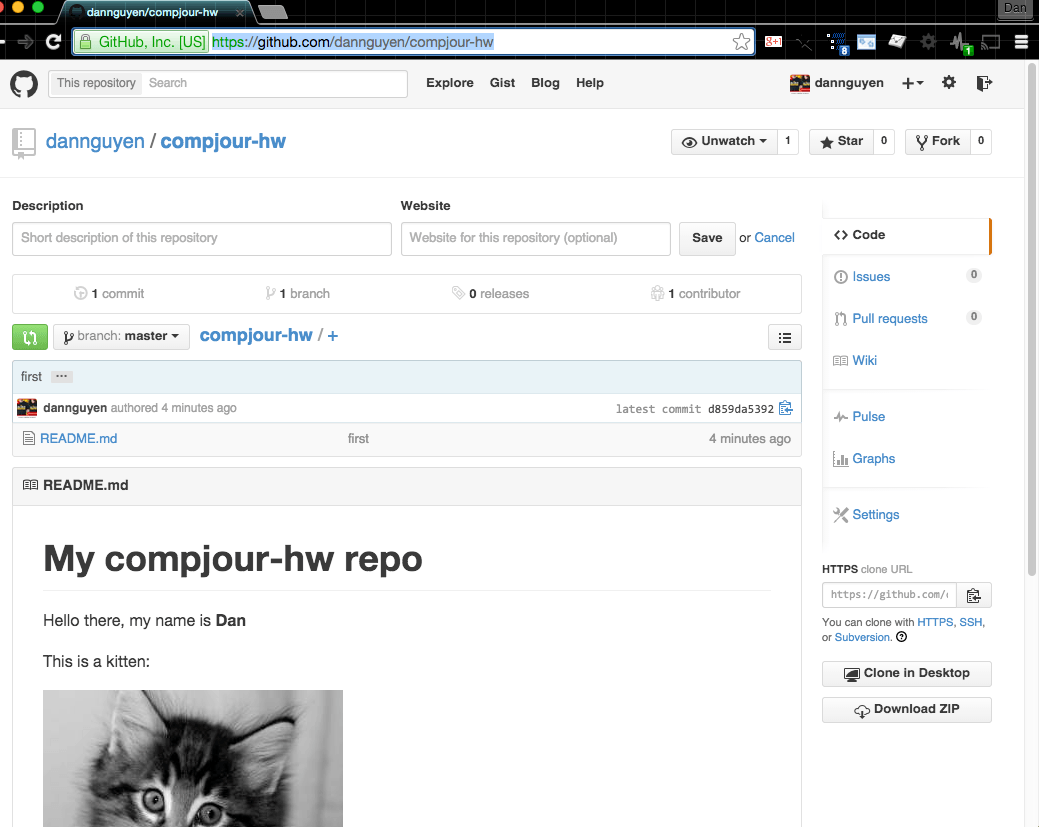The width and height of the screenshot is (1039, 827).
Task: Reload the page in the browser toolbar
Action: [x=54, y=42]
